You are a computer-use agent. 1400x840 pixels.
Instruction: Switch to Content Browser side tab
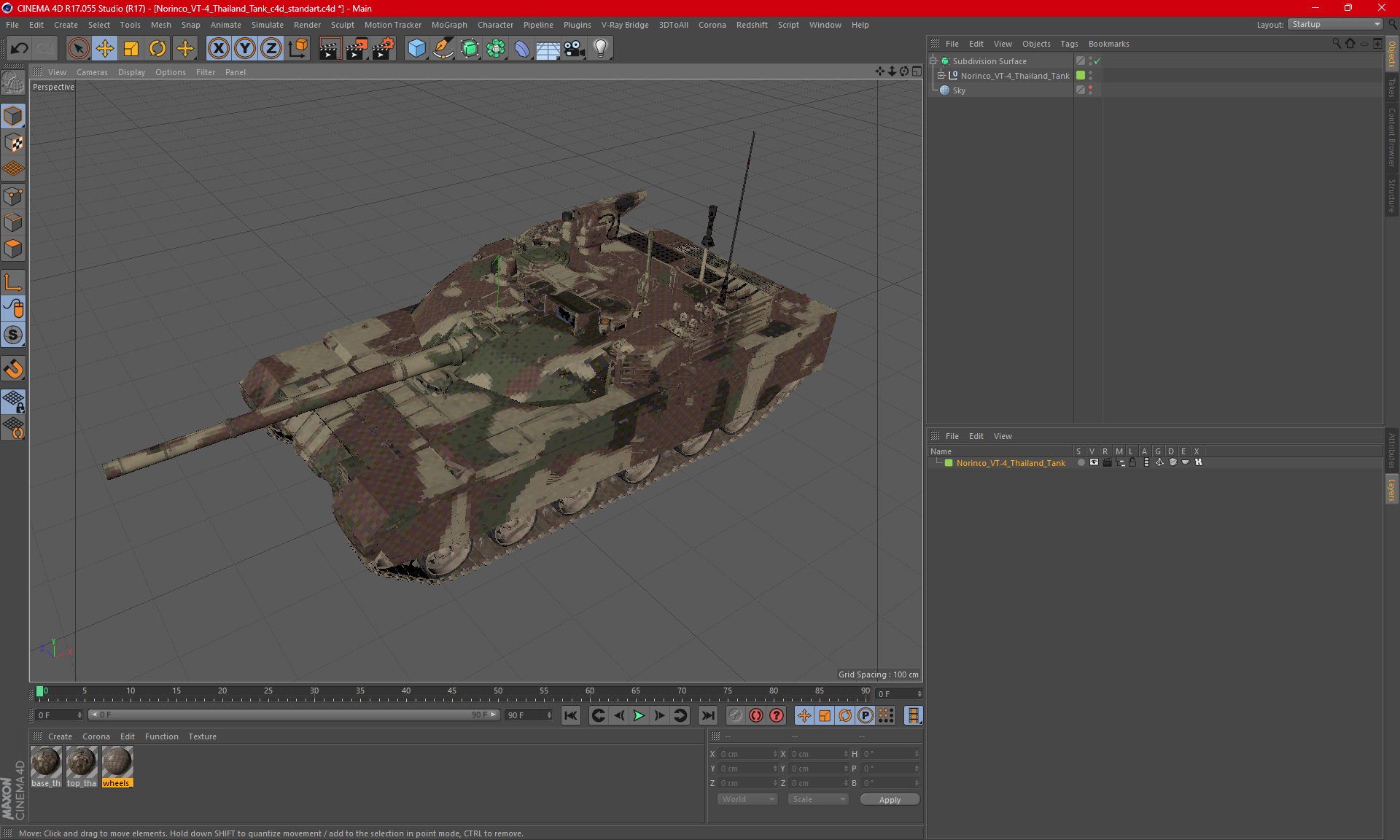pos(1391,137)
